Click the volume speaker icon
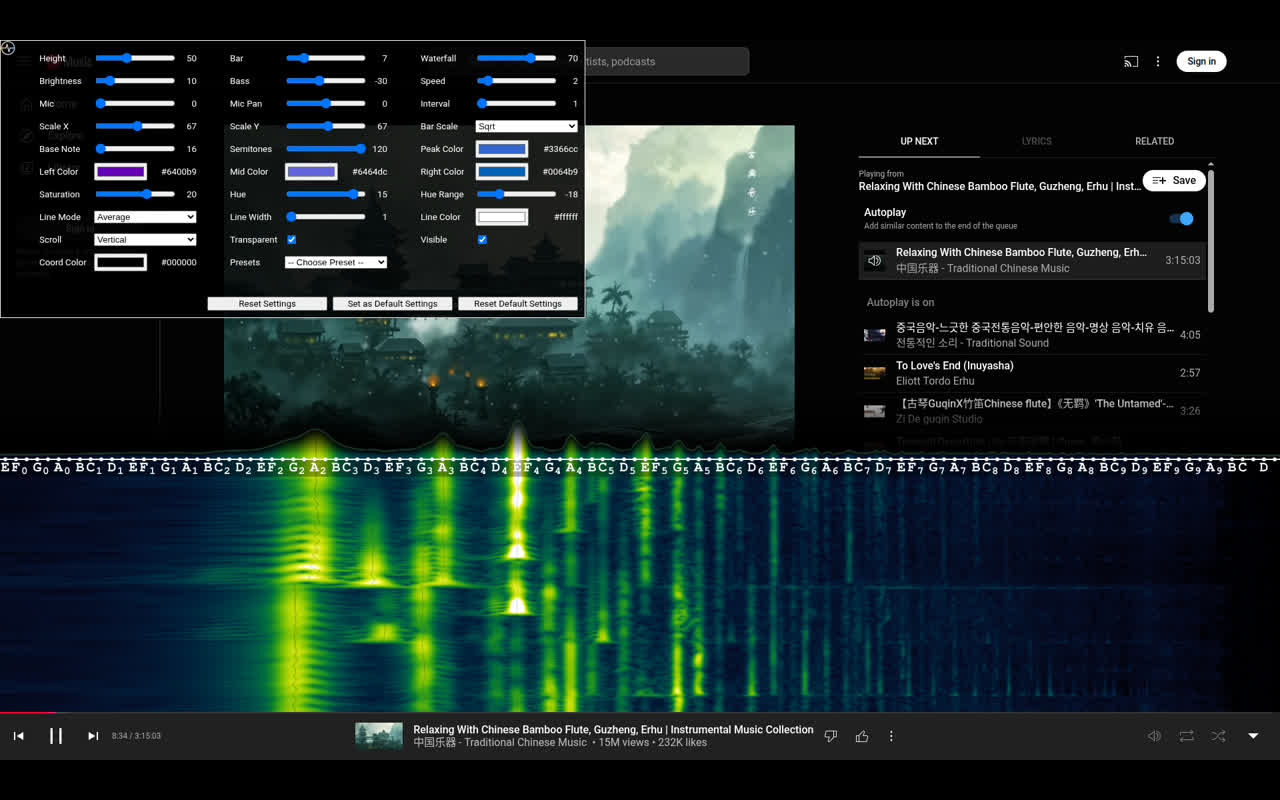 click(1154, 736)
